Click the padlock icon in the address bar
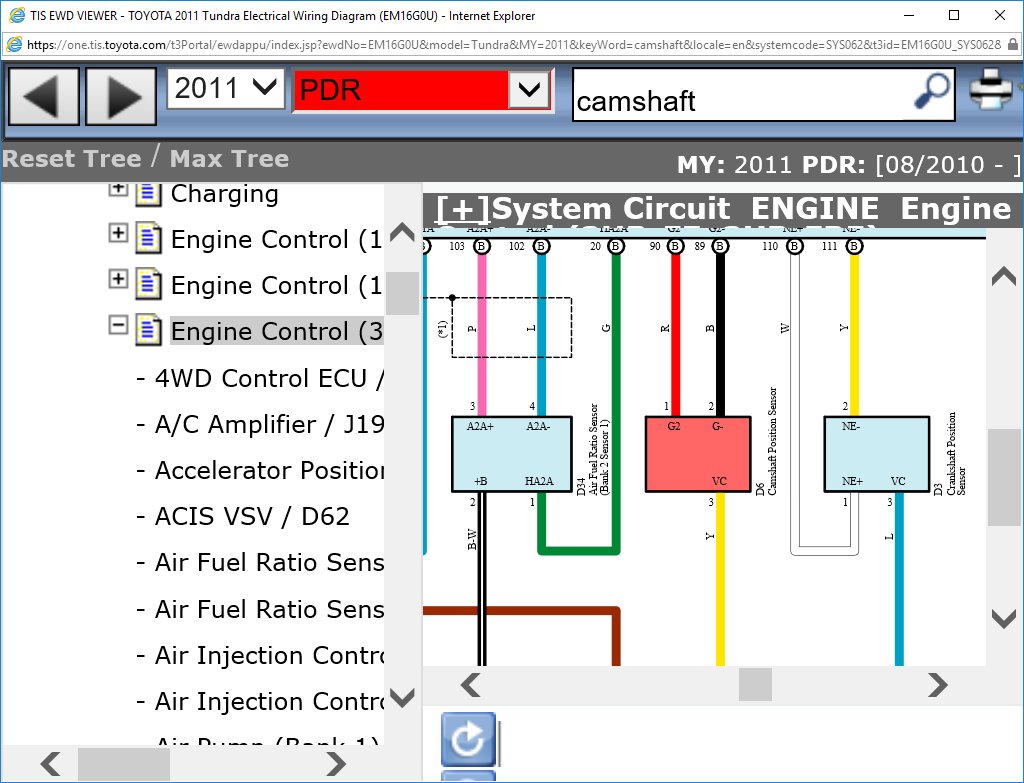Viewport: 1024px width, 783px height. 1012,44
